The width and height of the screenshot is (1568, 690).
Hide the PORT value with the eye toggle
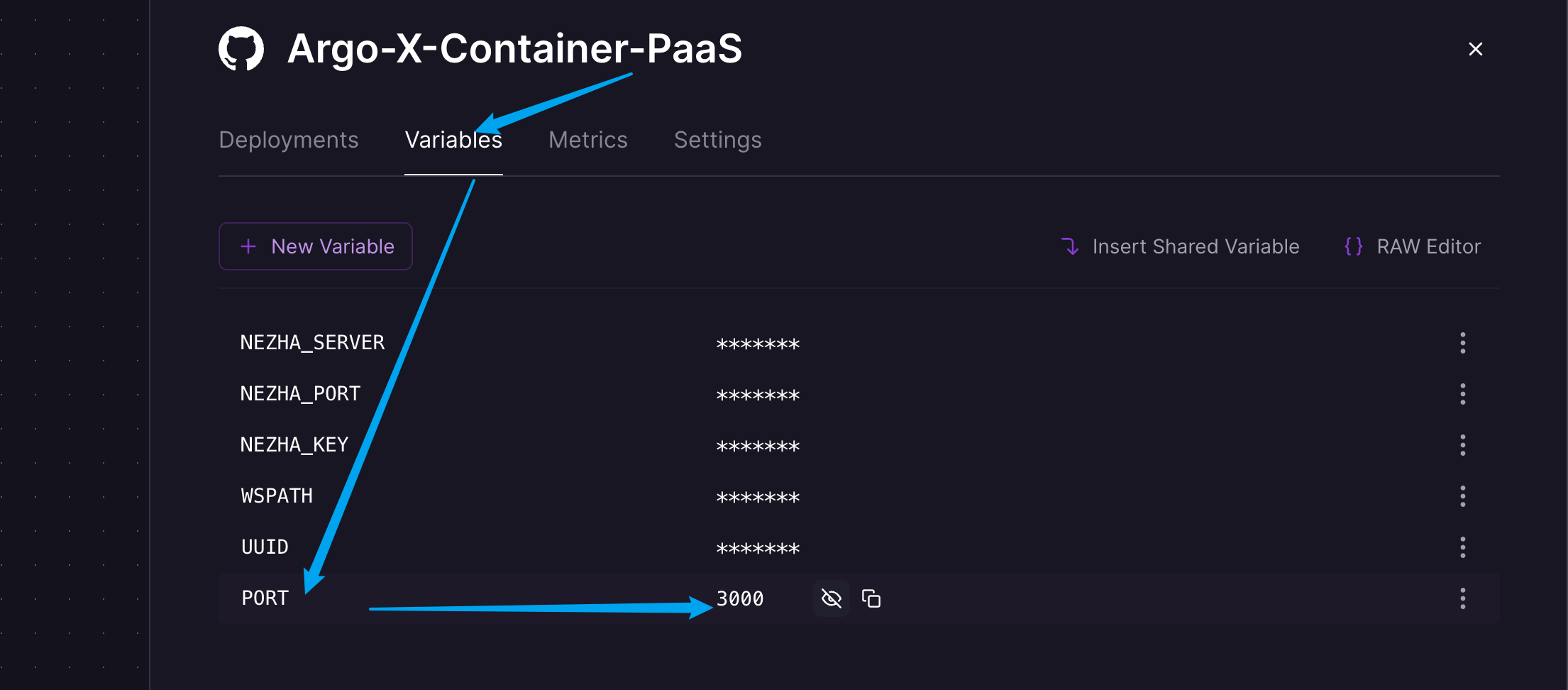[x=830, y=598]
